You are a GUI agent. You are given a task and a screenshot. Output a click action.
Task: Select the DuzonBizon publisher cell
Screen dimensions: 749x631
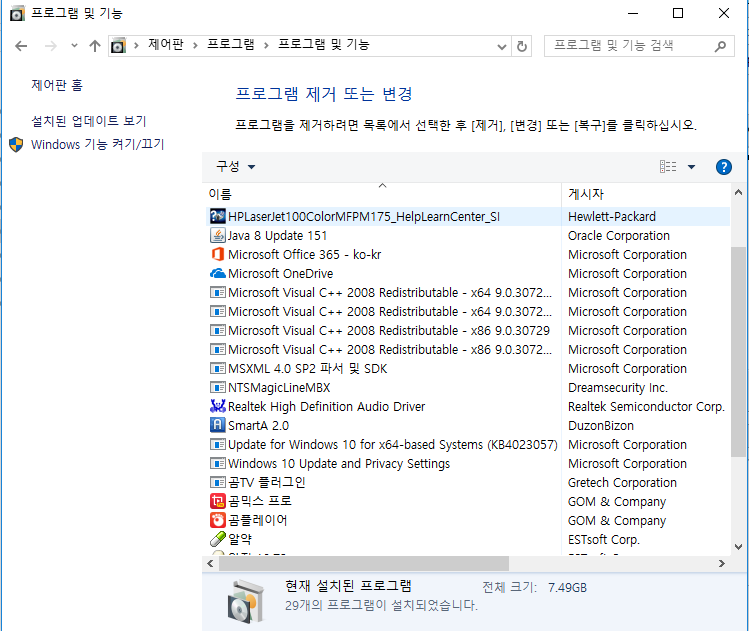600,425
